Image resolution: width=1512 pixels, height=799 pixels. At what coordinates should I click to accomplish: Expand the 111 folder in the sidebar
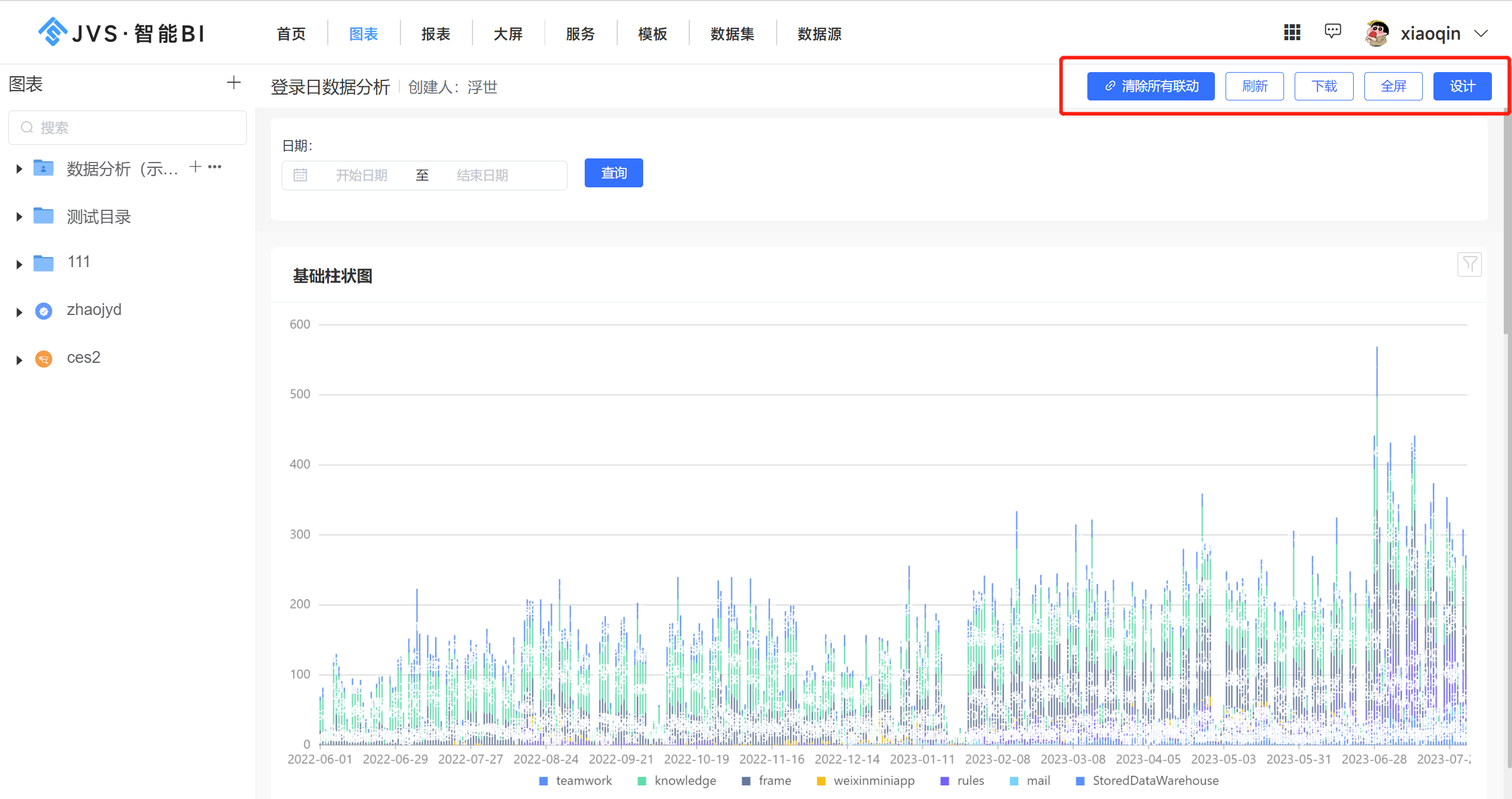tap(18, 263)
